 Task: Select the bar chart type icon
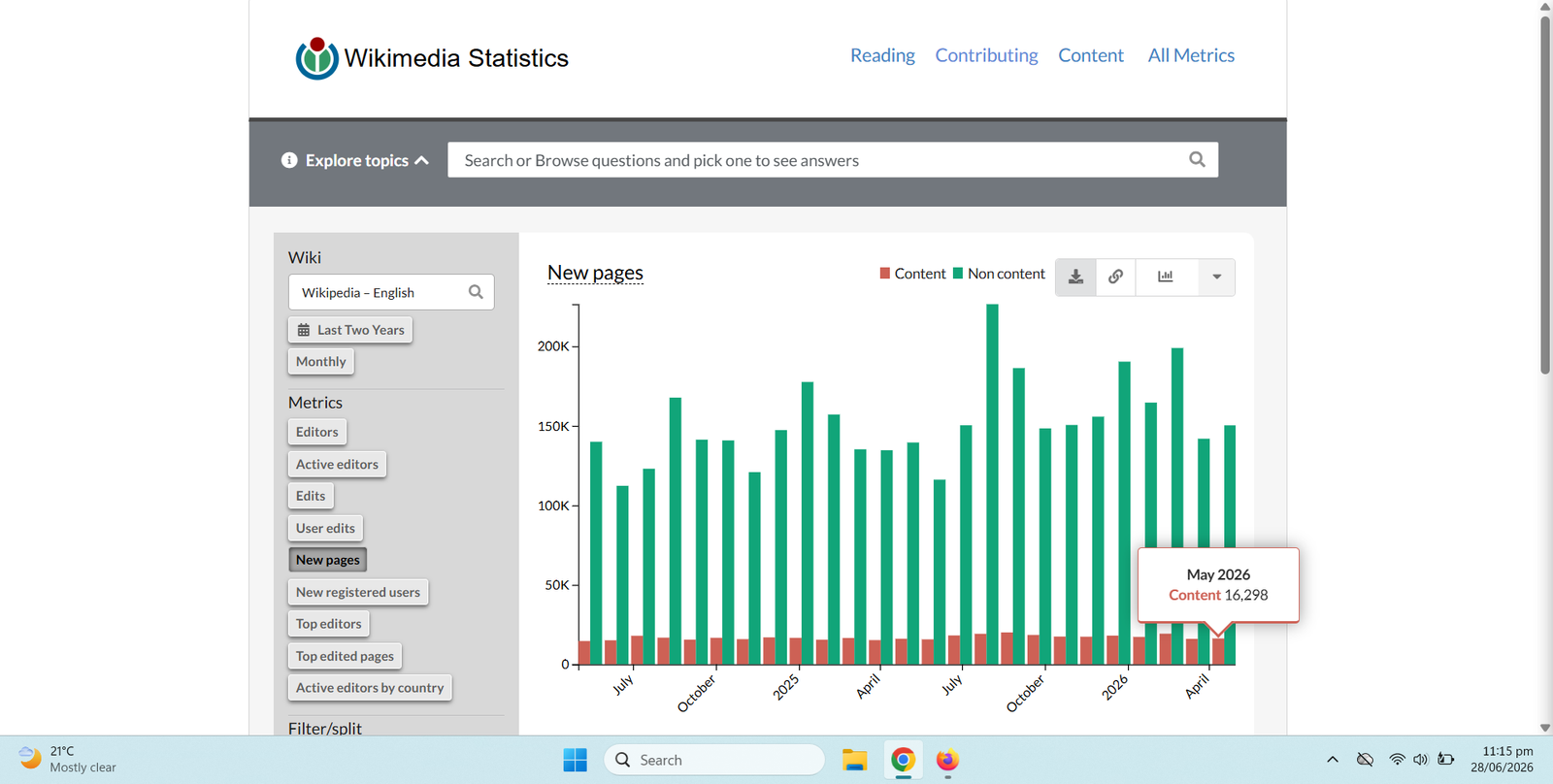(1166, 277)
